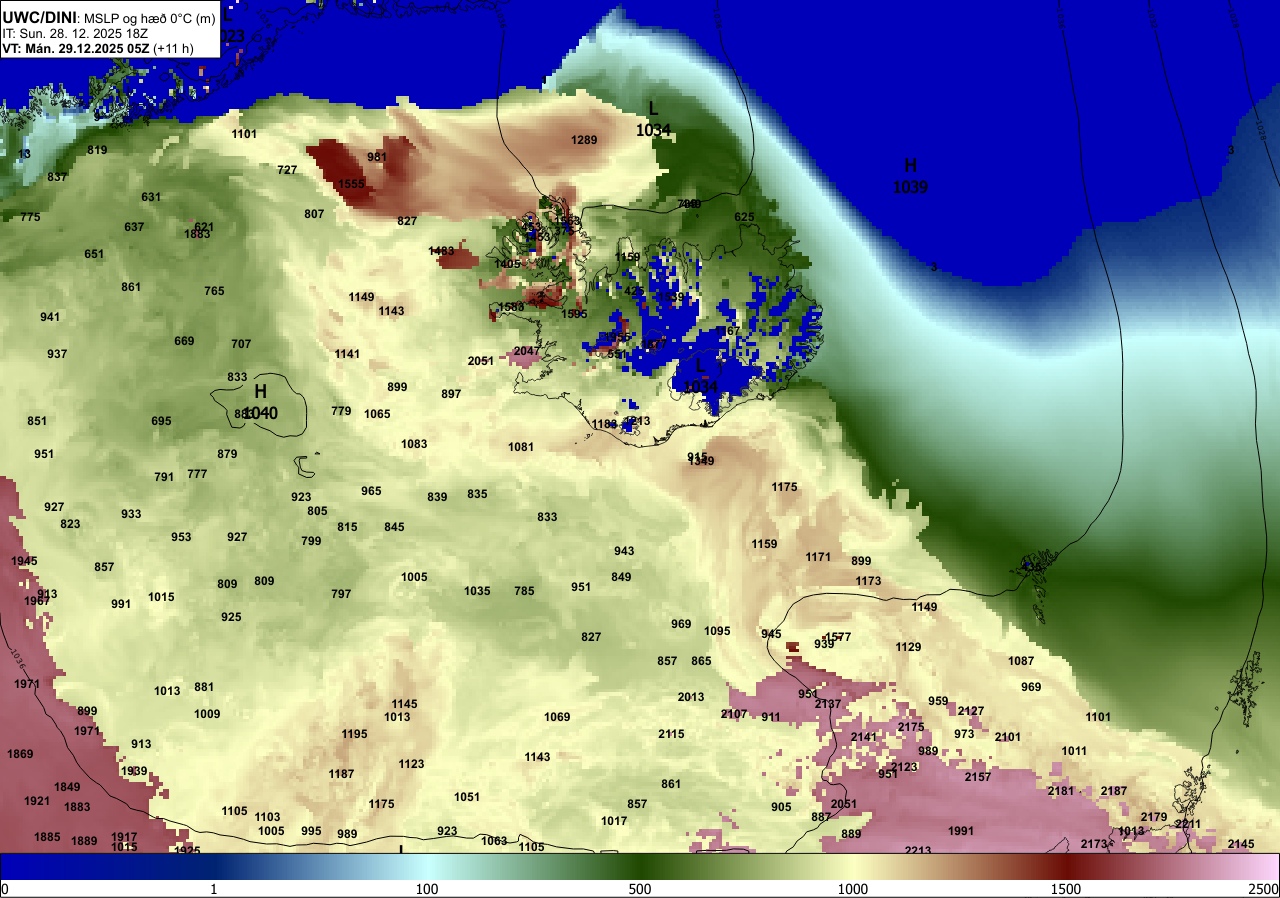The width and height of the screenshot is (1280, 898).
Task: Click the 2107 height value
Action: [734, 714]
